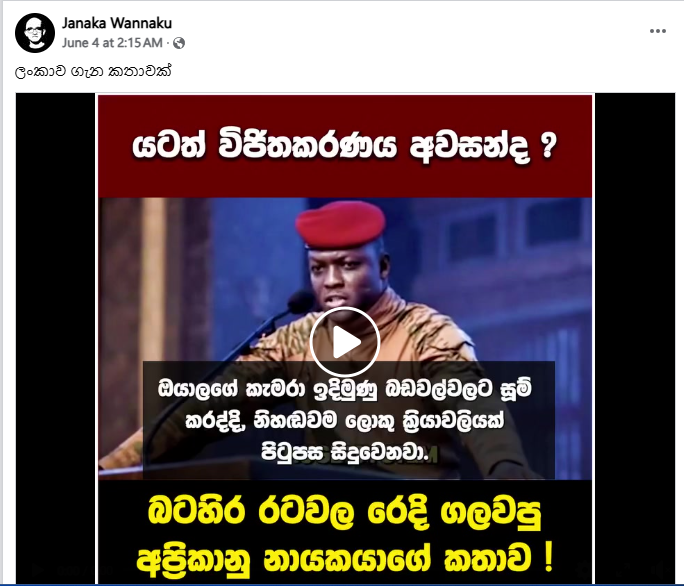
Task: Click the globe public privacy icon
Action: click(179, 43)
